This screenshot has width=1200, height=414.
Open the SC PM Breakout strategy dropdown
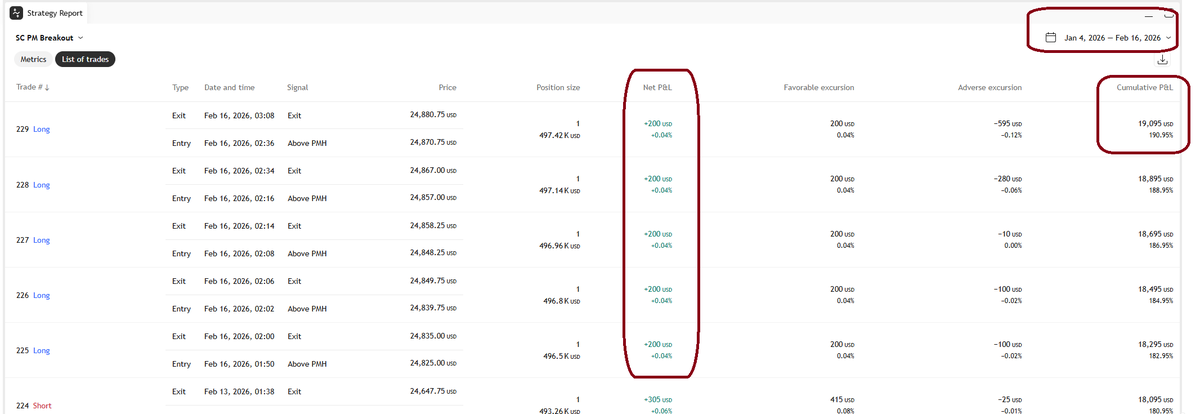point(49,37)
